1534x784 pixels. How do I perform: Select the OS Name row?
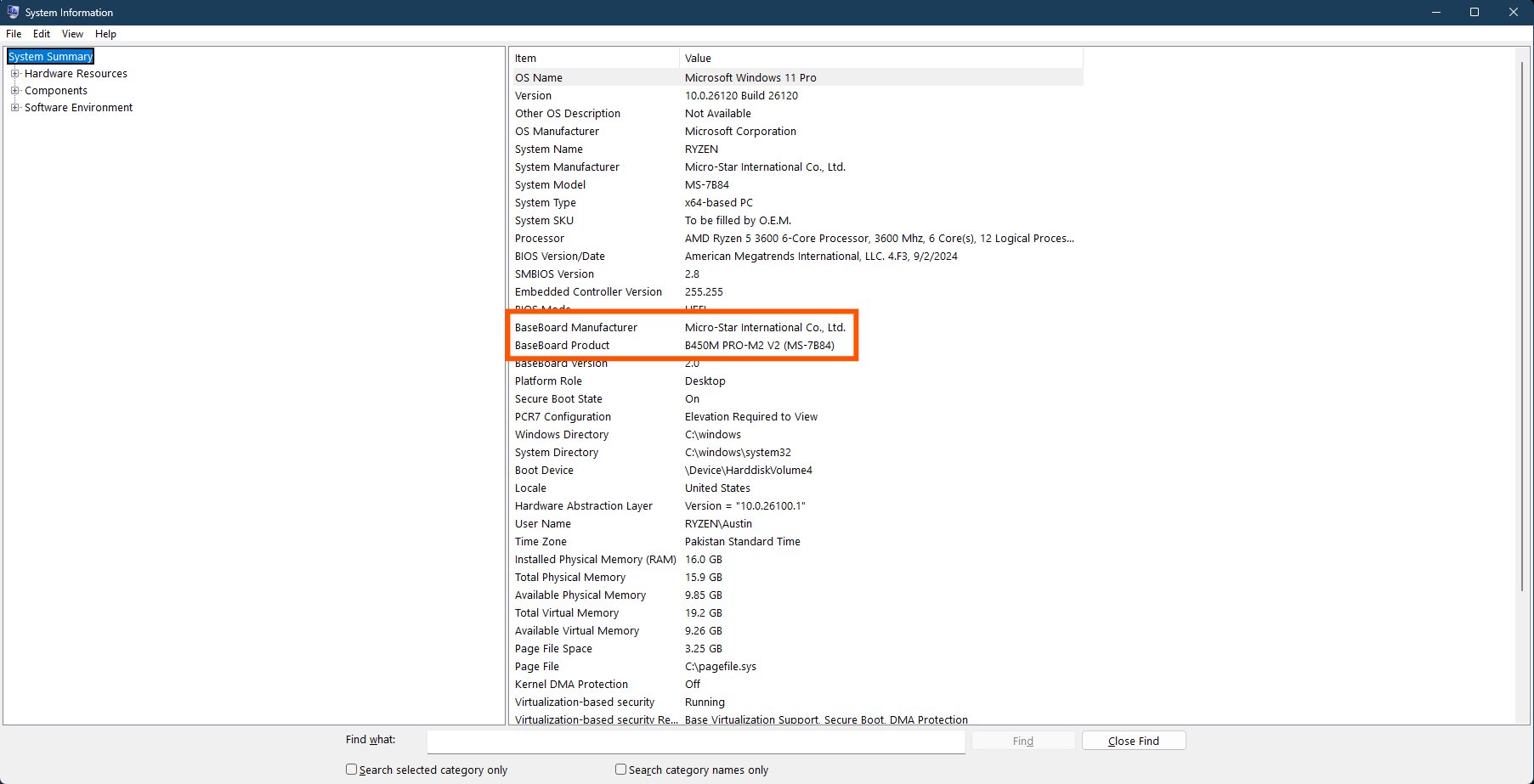tap(796, 77)
